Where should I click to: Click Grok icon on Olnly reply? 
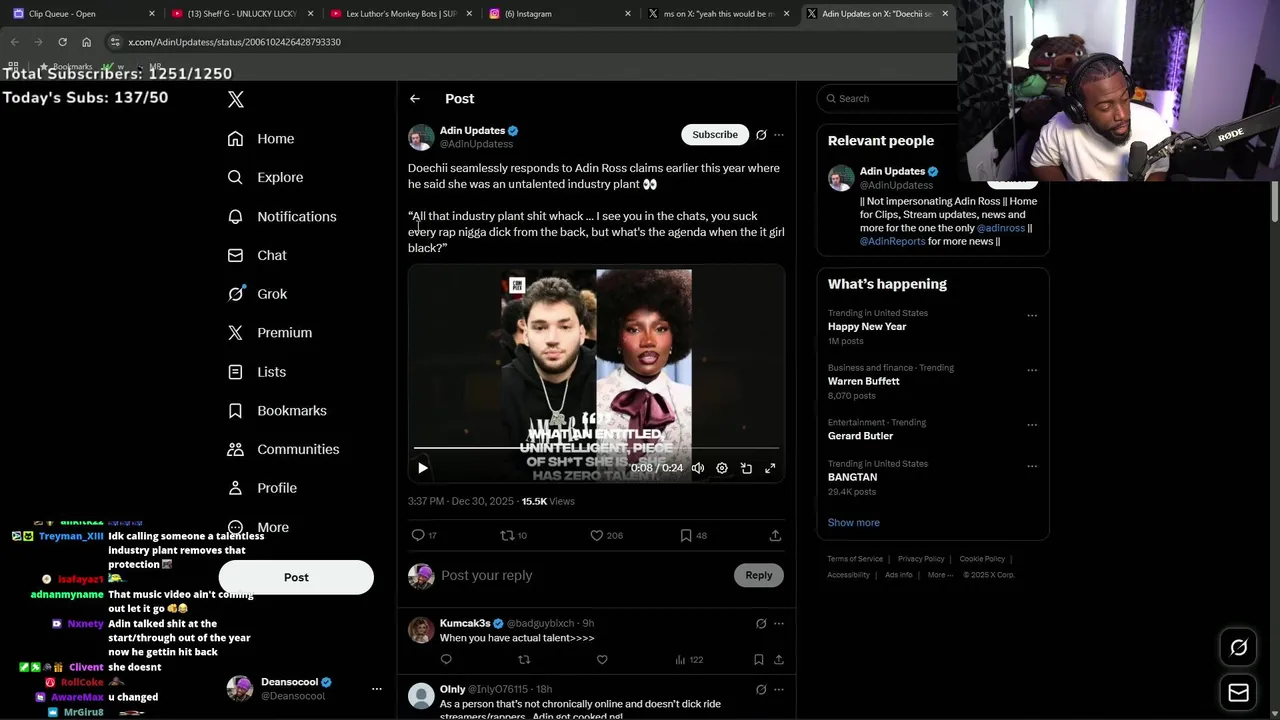[x=761, y=689]
